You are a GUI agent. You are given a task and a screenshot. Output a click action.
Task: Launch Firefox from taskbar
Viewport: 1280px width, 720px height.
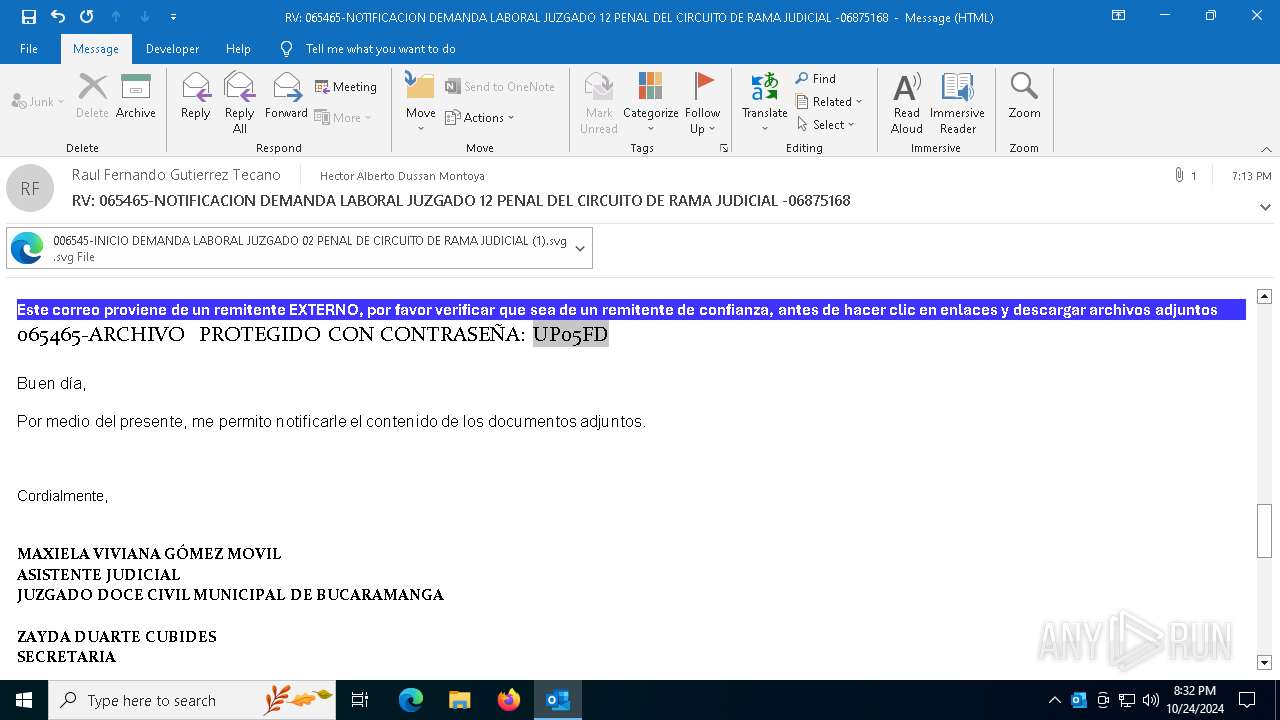509,700
